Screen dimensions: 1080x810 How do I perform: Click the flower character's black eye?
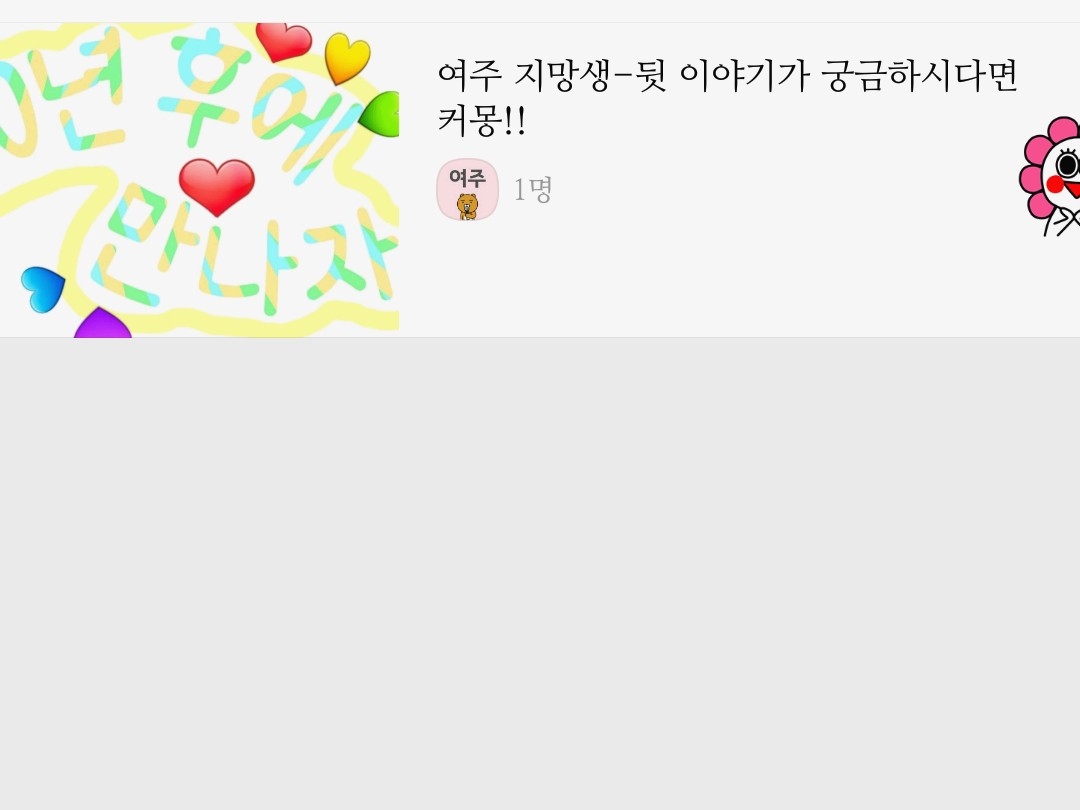(1068, 165)
